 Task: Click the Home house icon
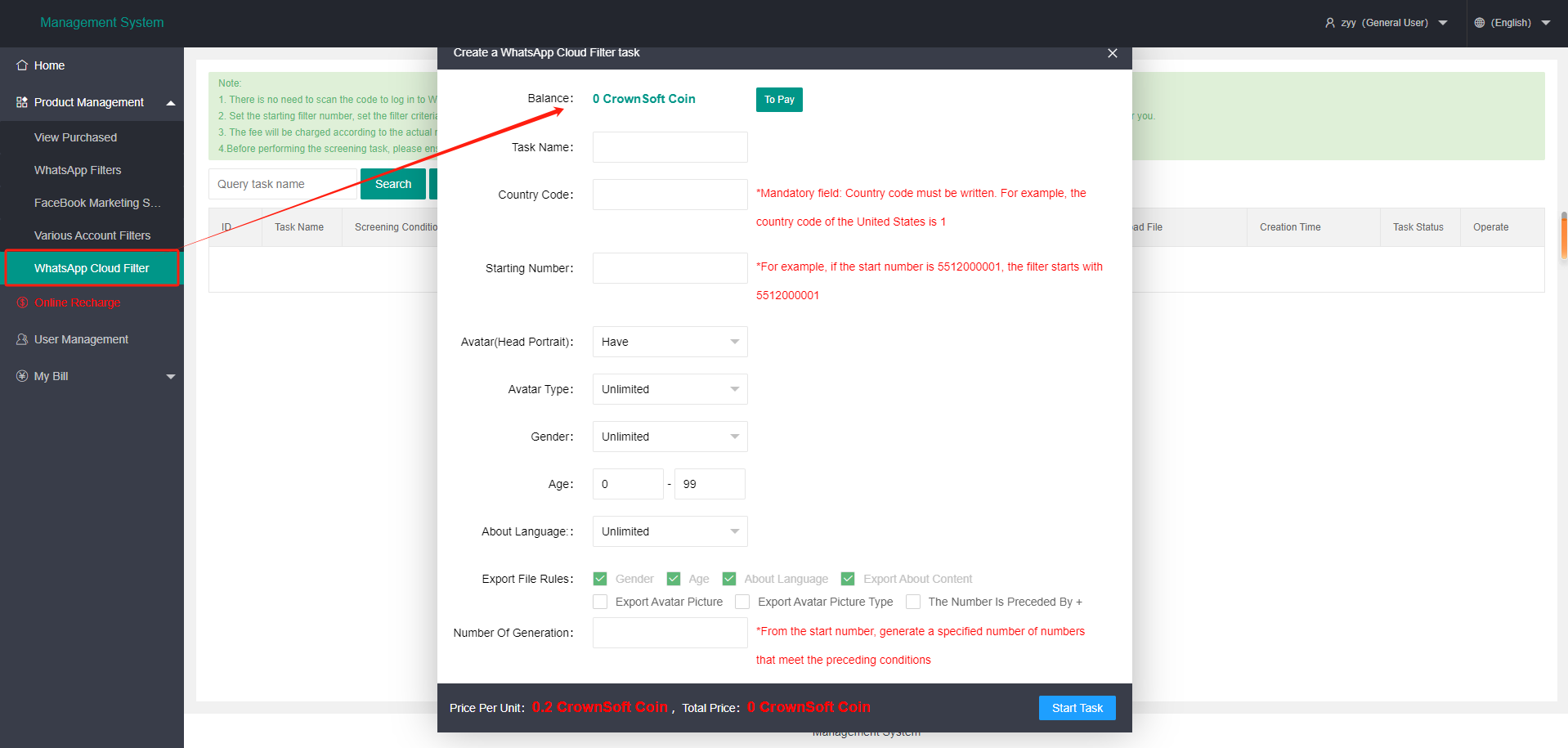pos(22,65)
